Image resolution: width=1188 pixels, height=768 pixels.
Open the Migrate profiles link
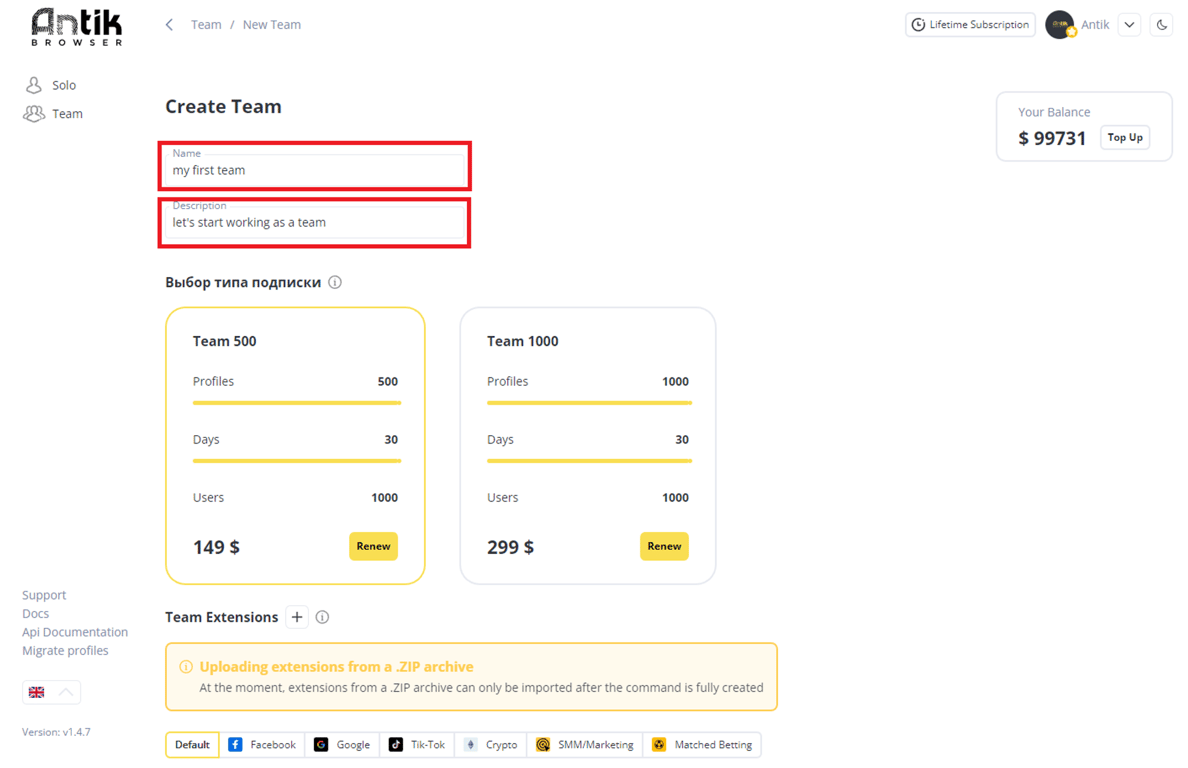click(x=65, y=651)
